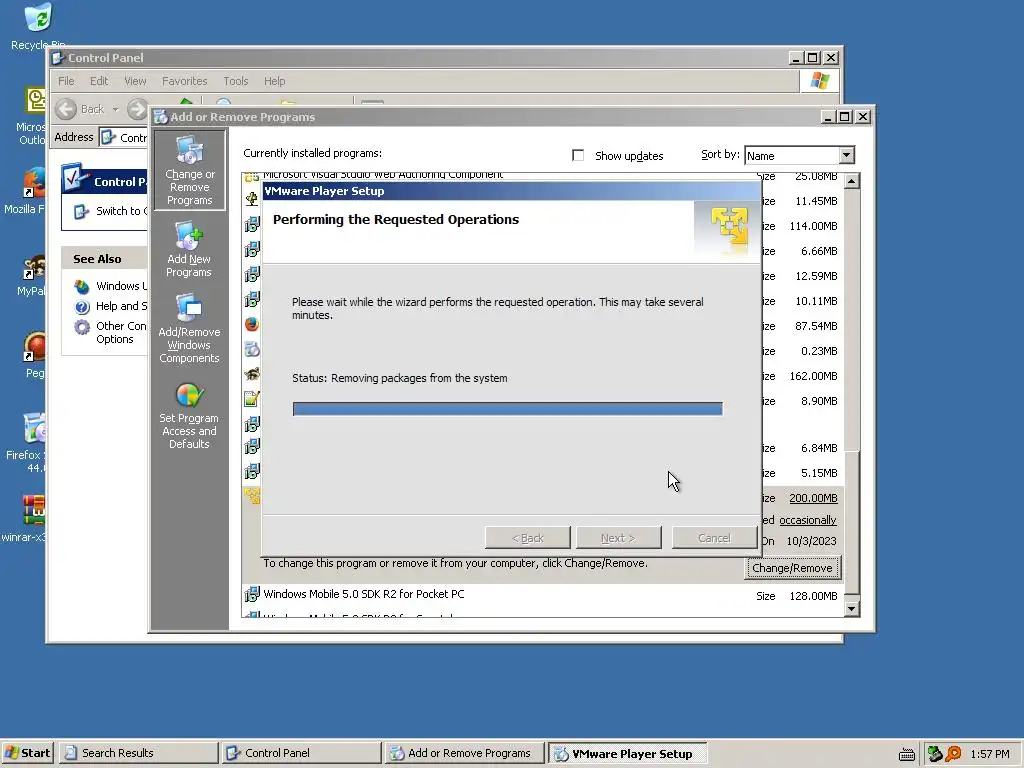Switch to Control Panel taskbar item
Screen dimensions: 1024x768
[x=301, y=753]
